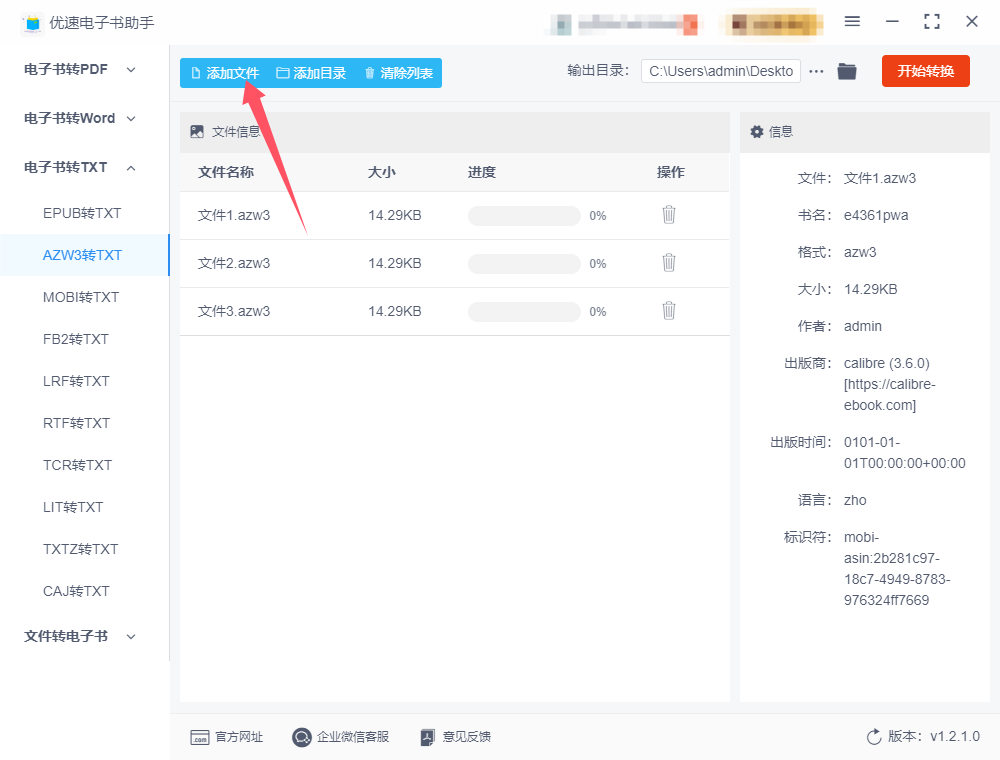Click the publisher value calibre (3.6.0)
Viewport: 1000px width, 760px height.
(886, 363)
